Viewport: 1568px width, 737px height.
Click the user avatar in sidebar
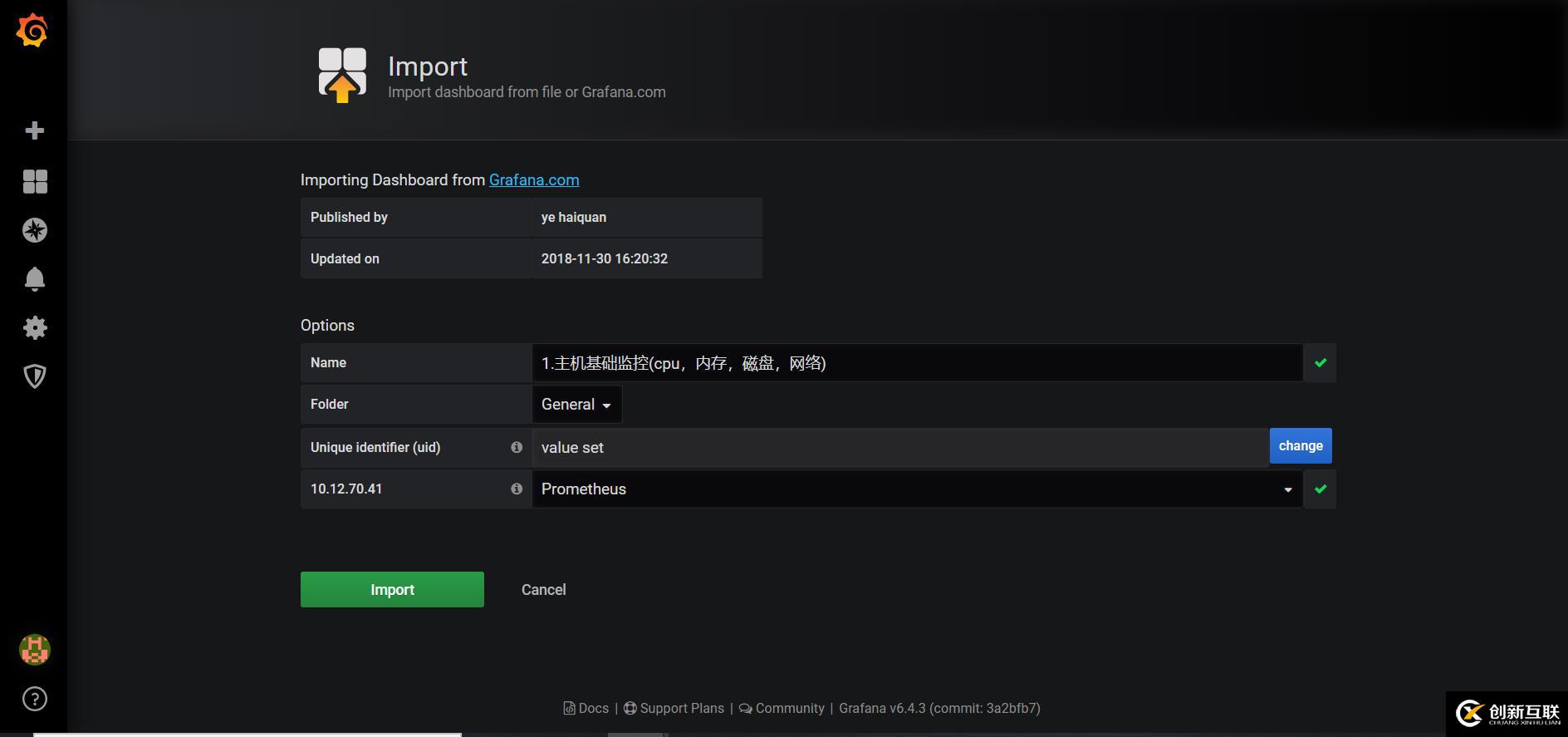(35, 650)
